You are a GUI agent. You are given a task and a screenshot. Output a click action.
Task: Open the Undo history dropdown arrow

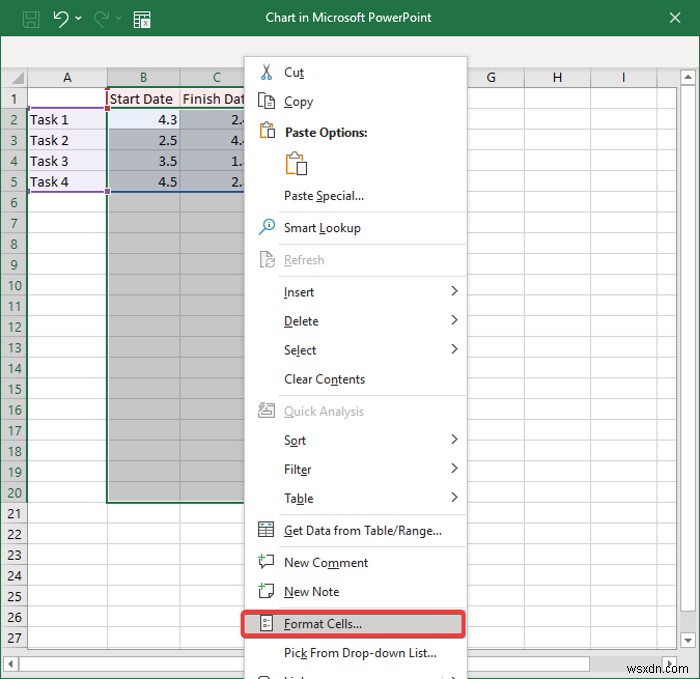coord(79,18)
